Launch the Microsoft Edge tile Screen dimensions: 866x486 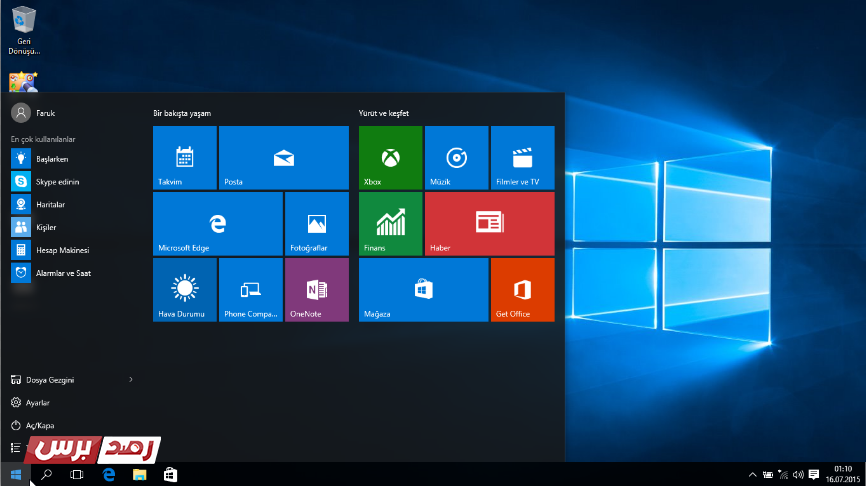point(218,224)
